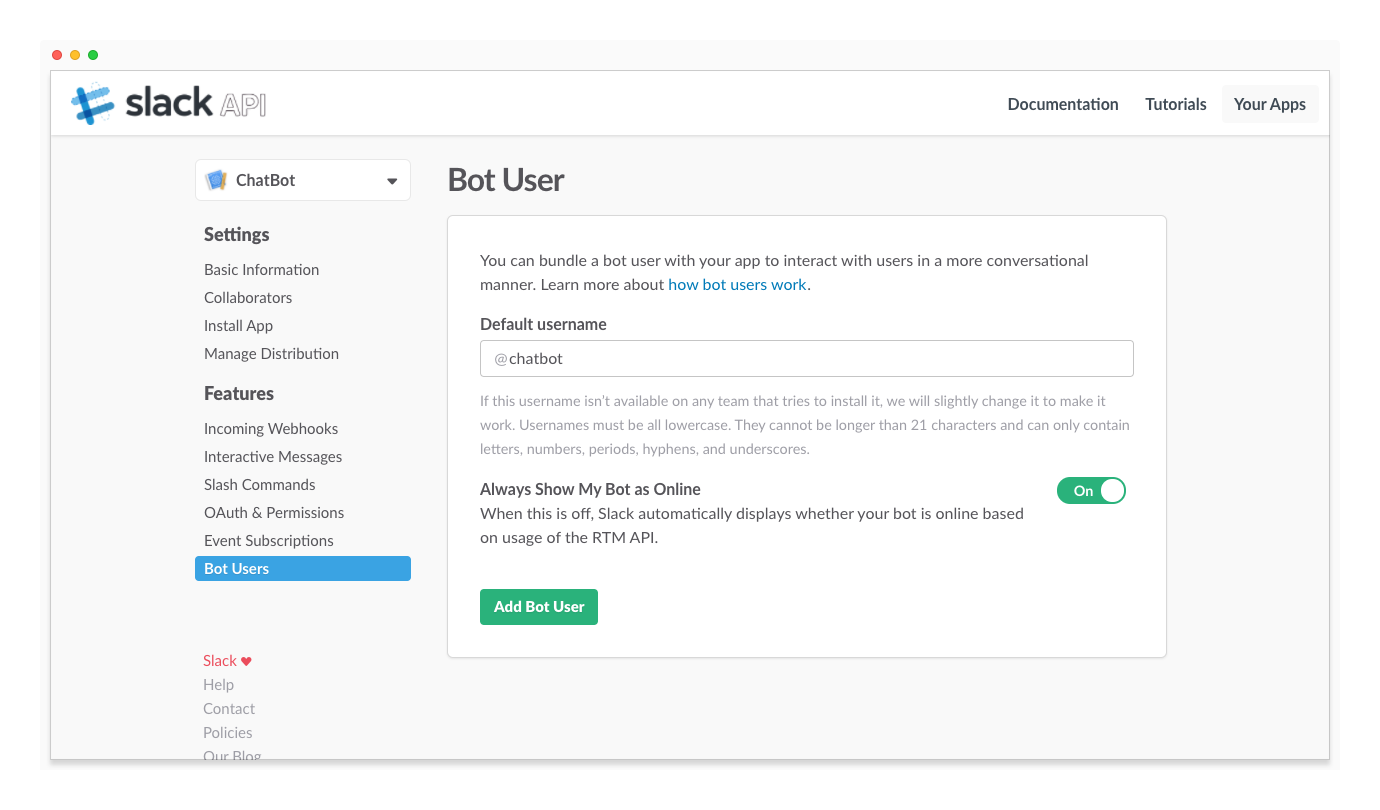Viewport: 1380px width, 810px height.
Task: Click the ChatBot app icon in selector
Action: [216, 180]
